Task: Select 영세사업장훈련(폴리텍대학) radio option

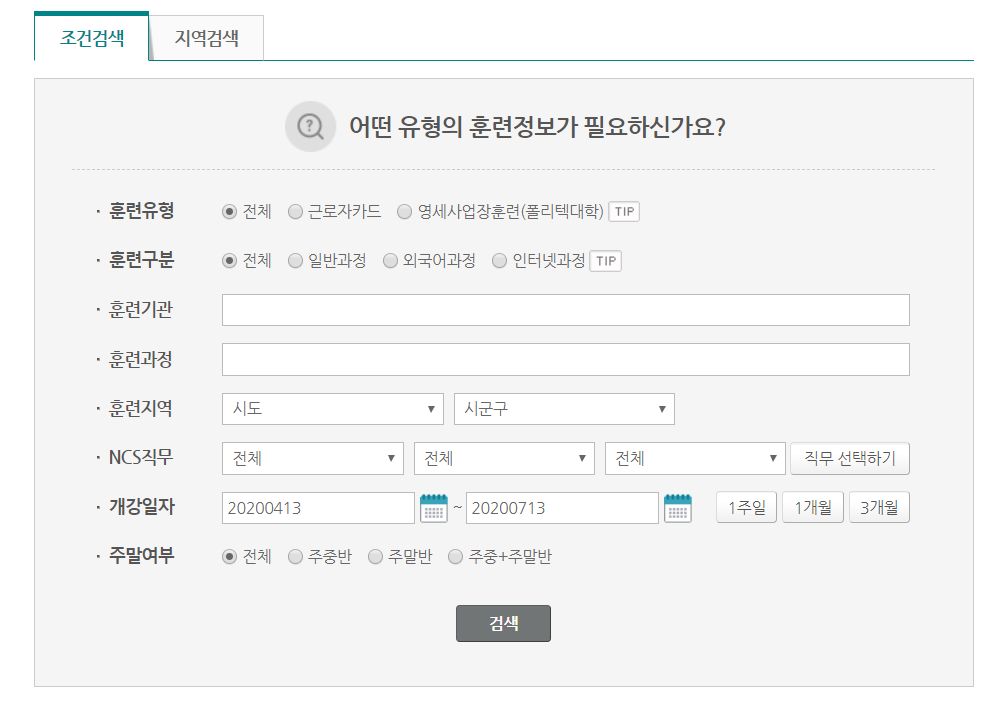Action: click(404, 211)
